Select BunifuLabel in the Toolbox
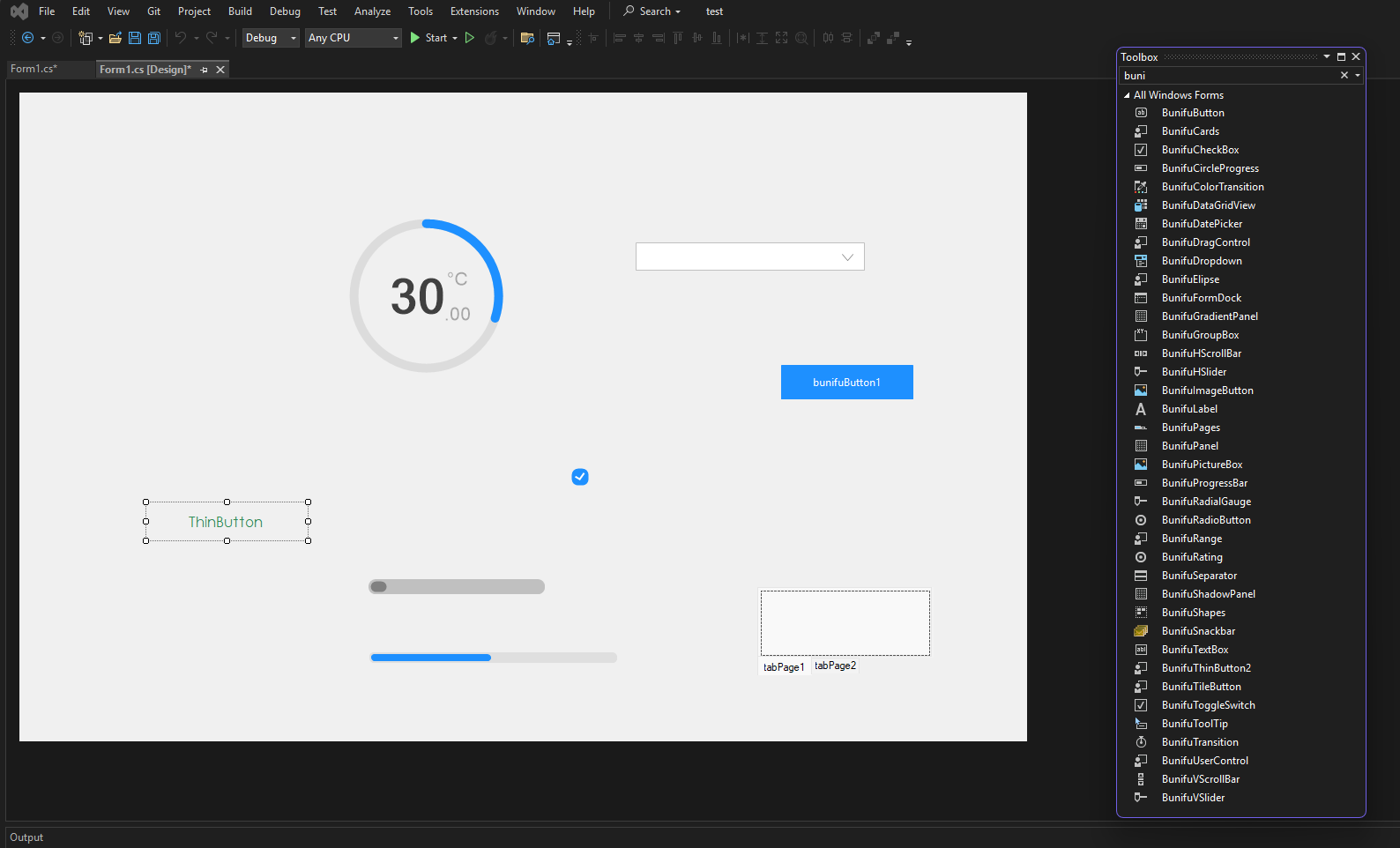Image resolution: width=1400 pixels, height=848 pixels. [1189, 409]
